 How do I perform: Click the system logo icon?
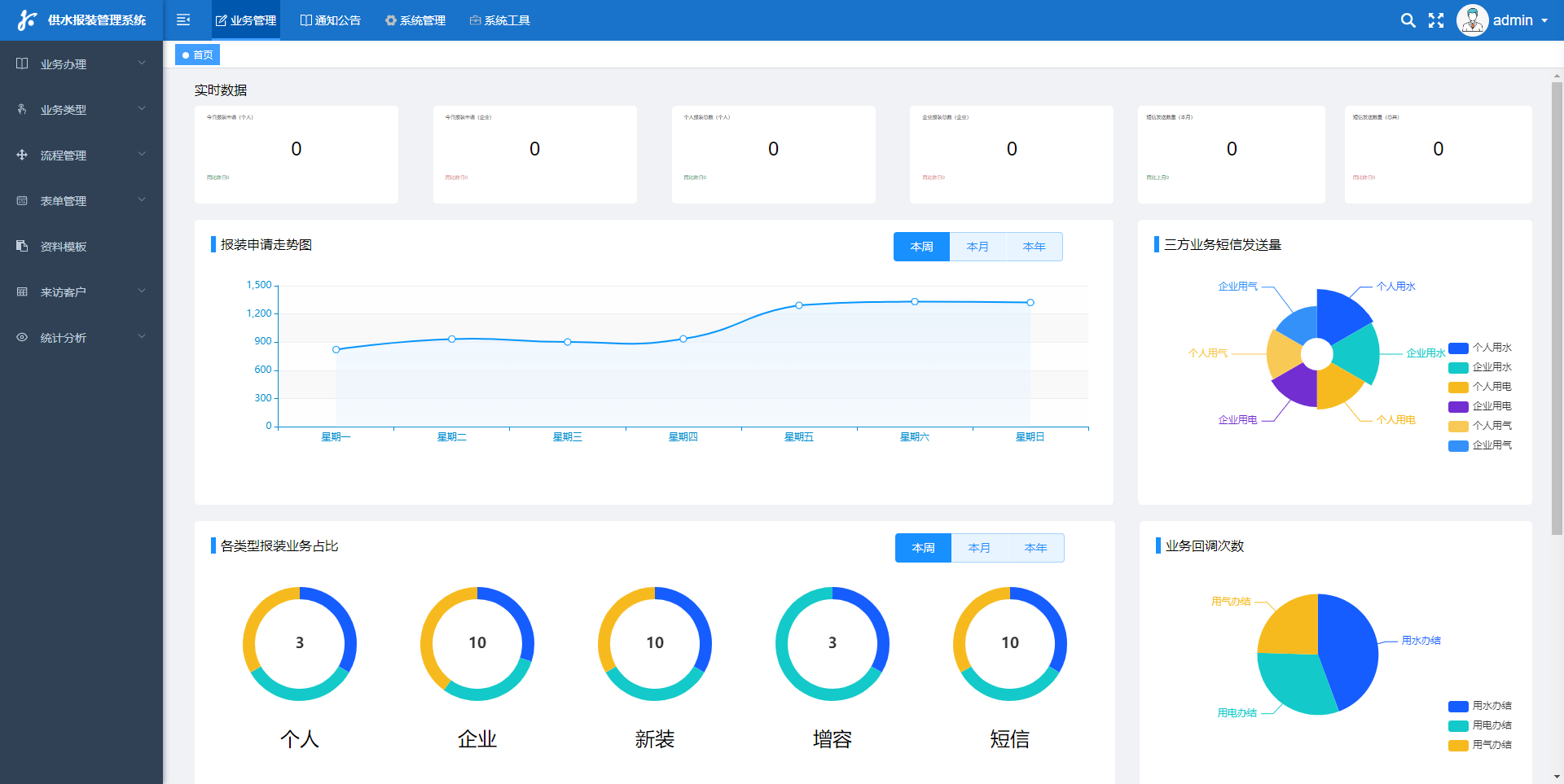coord(27,20)
